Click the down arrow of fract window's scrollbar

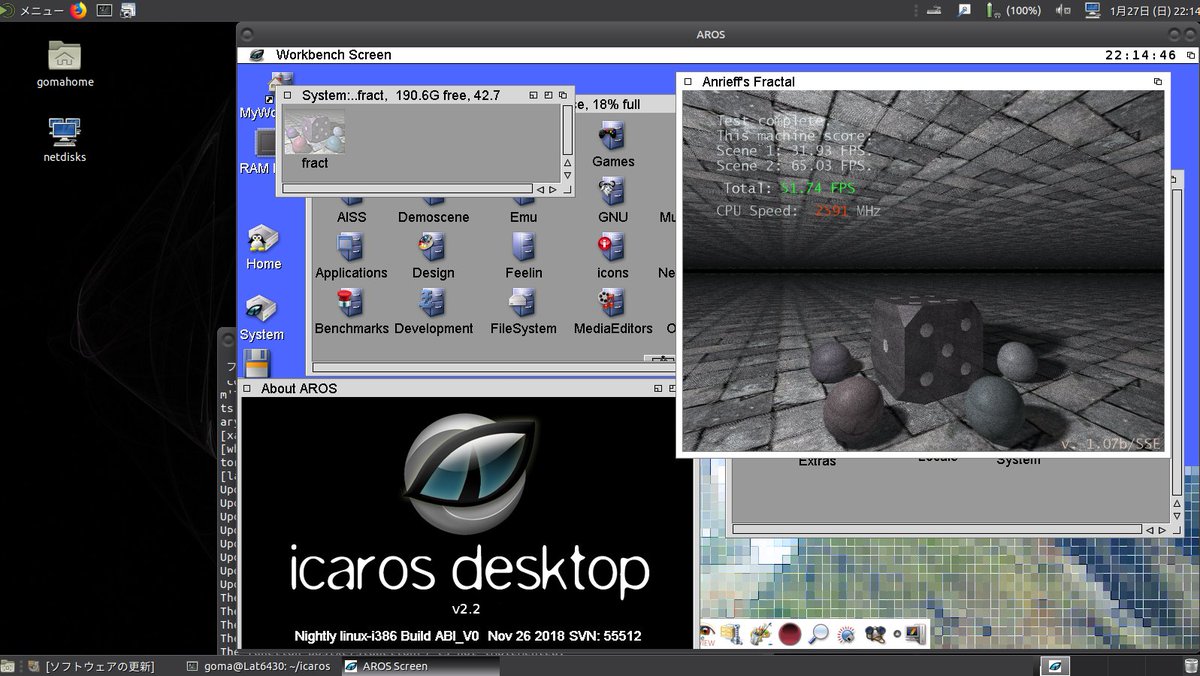pos(567,175)
